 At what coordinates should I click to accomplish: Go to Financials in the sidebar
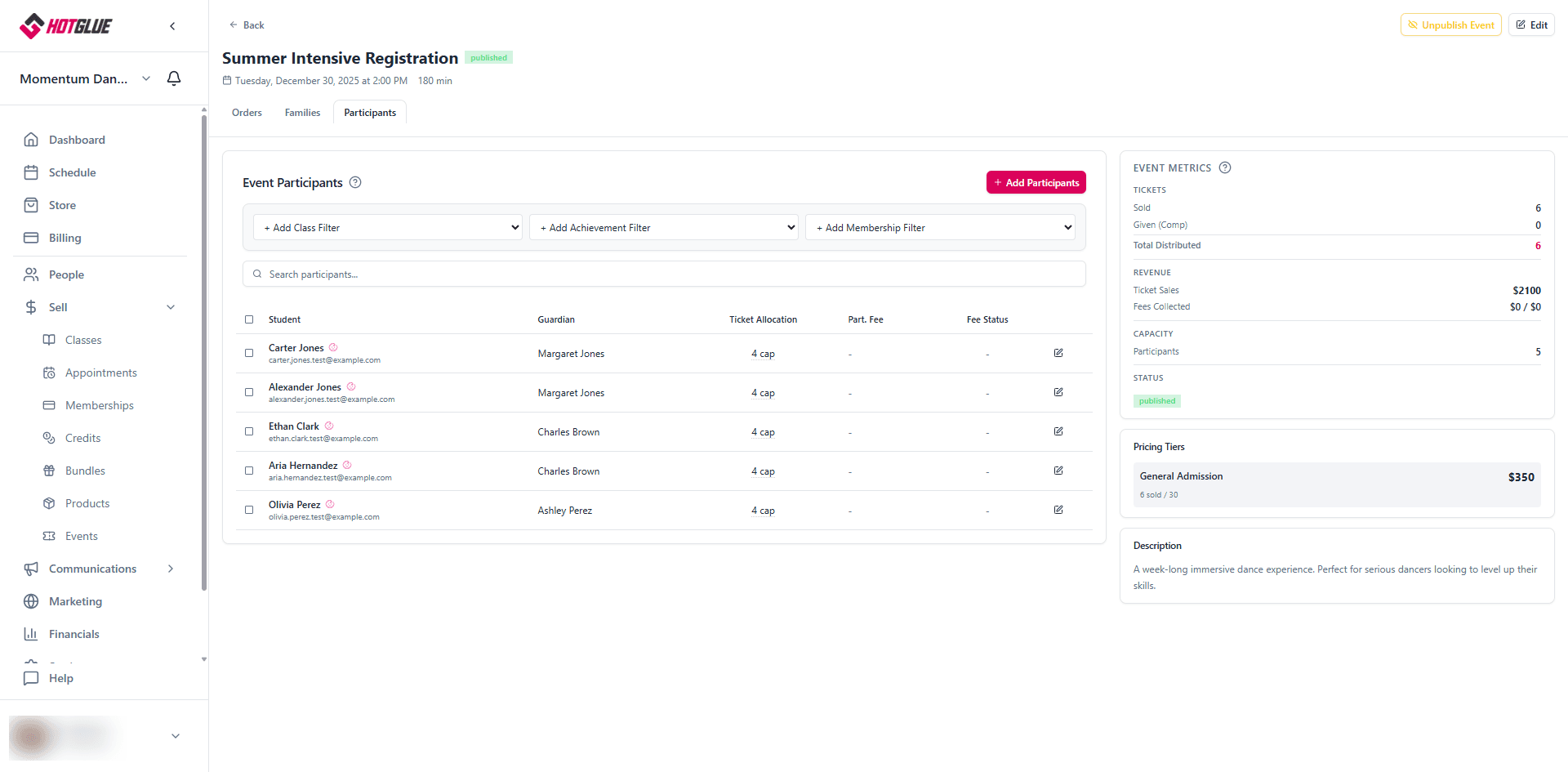tap(73, 634)
